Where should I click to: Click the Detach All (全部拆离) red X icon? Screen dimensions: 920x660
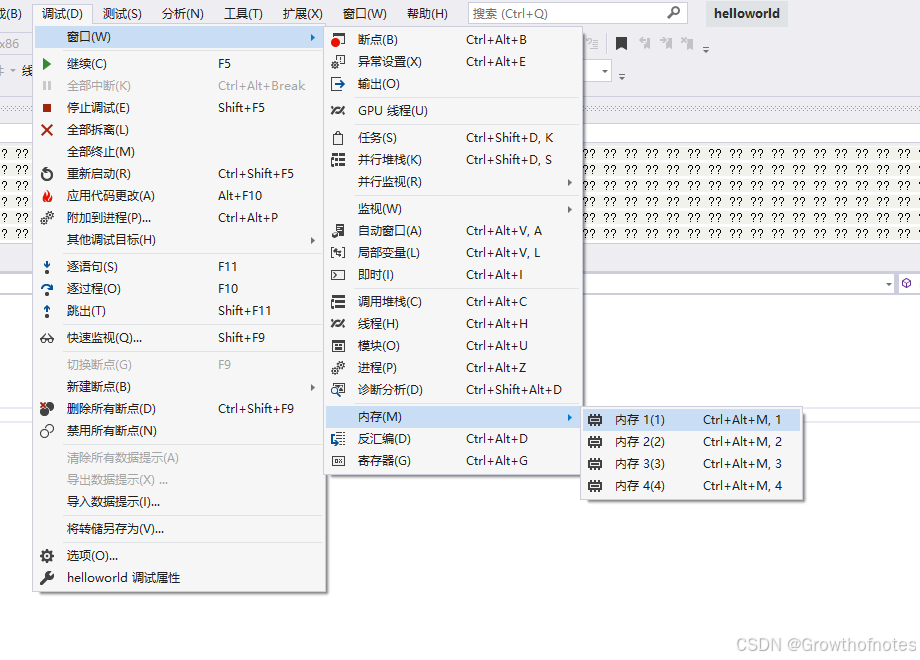click(x=47, y=130)
